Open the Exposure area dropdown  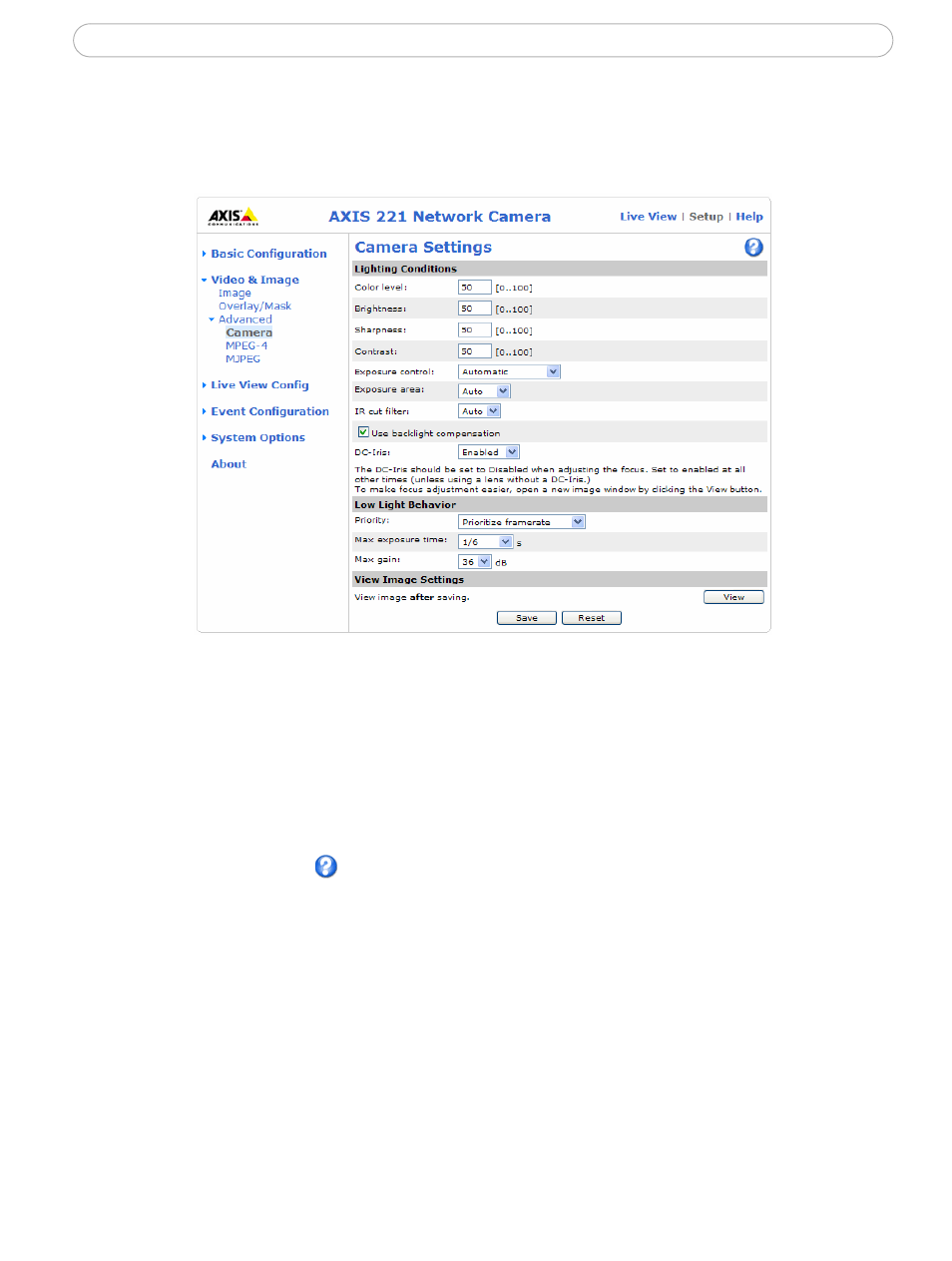coord(484,391)
